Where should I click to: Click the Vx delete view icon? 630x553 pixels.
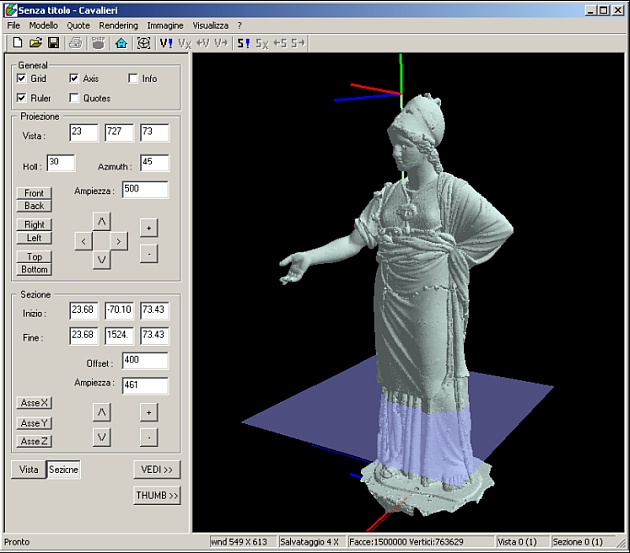184,43
